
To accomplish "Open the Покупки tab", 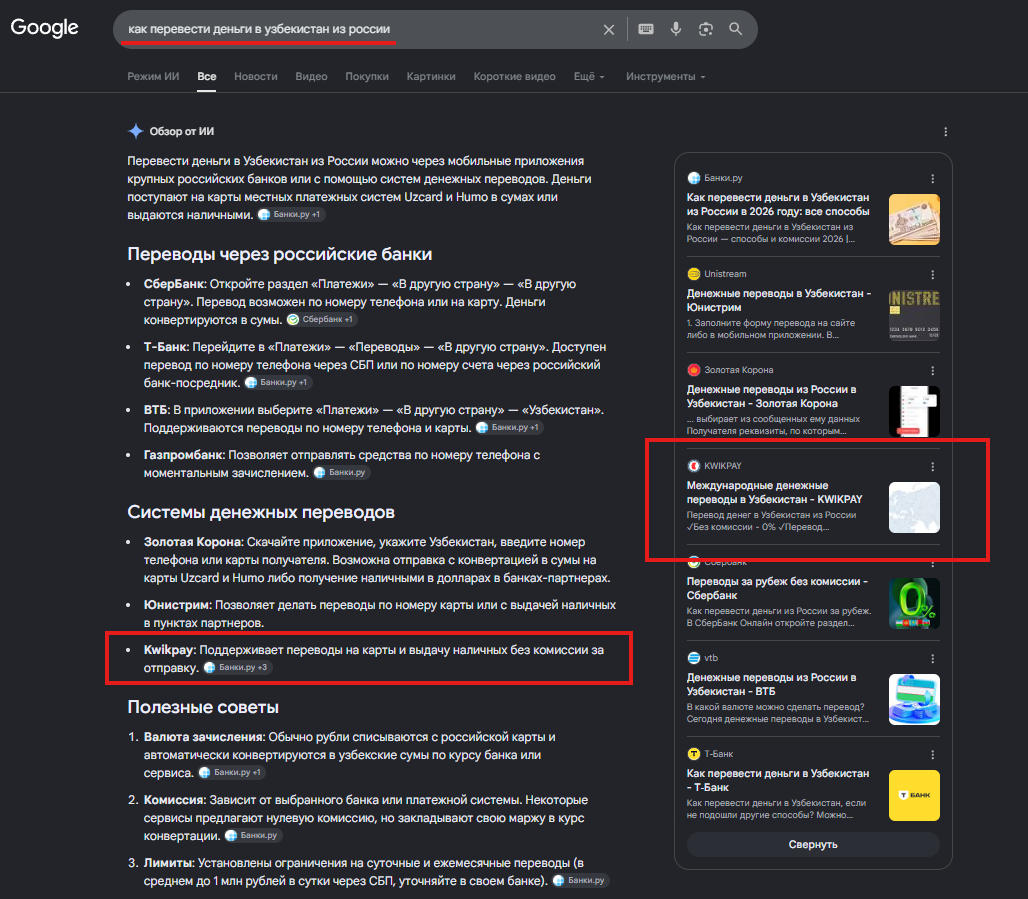I will (367, 76).
